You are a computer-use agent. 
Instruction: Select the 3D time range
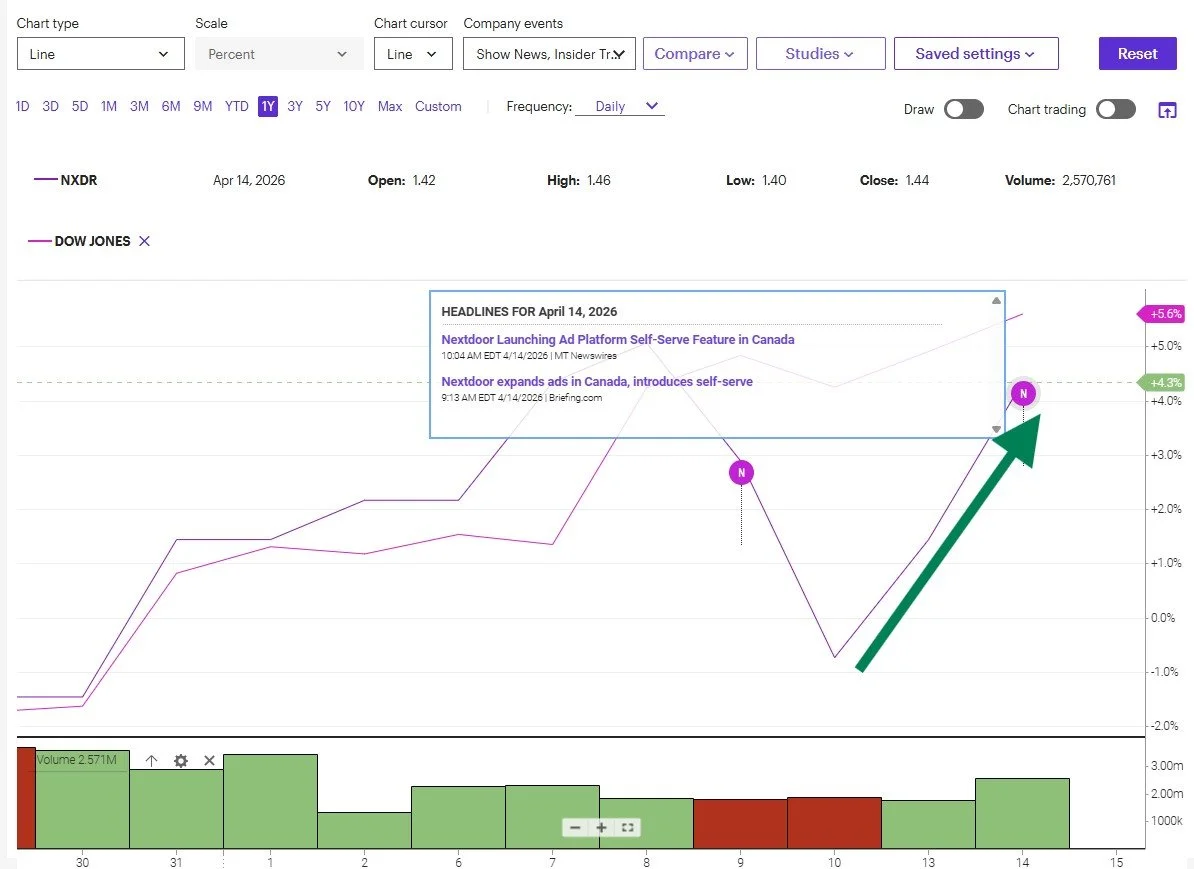click(x=50, y=107)
